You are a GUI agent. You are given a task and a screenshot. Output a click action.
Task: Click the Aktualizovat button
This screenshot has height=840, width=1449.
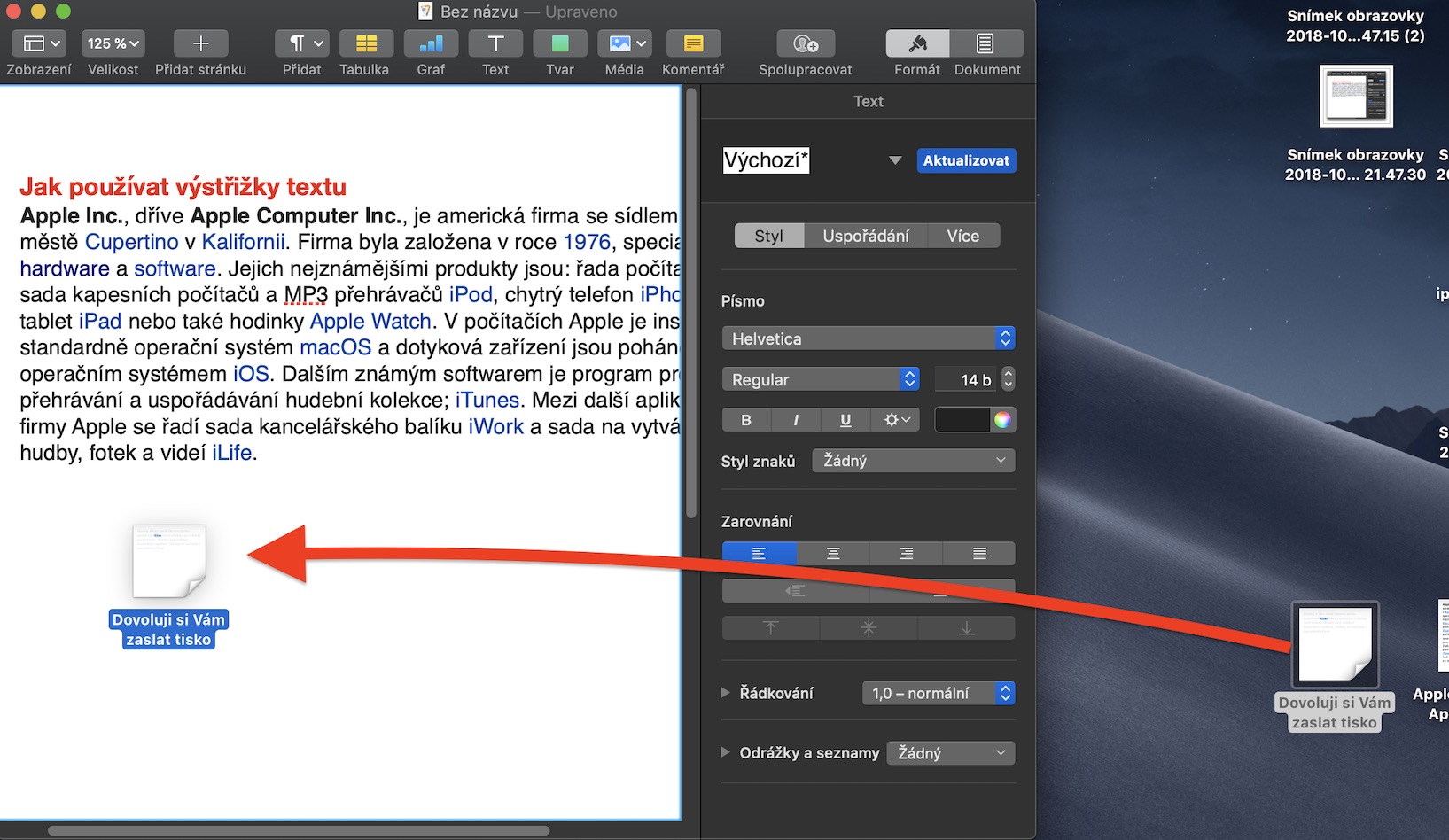point(966,160)
